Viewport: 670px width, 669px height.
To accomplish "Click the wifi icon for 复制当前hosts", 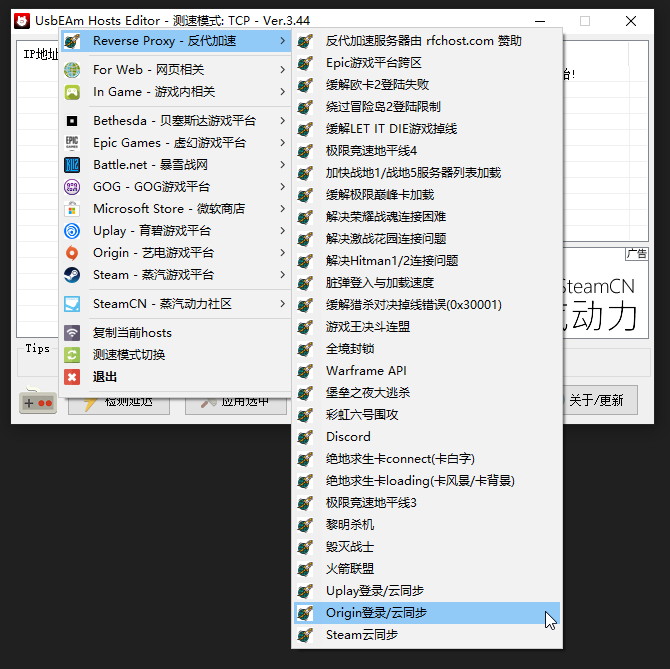I will pyautogui.click(x=72, y=333).
